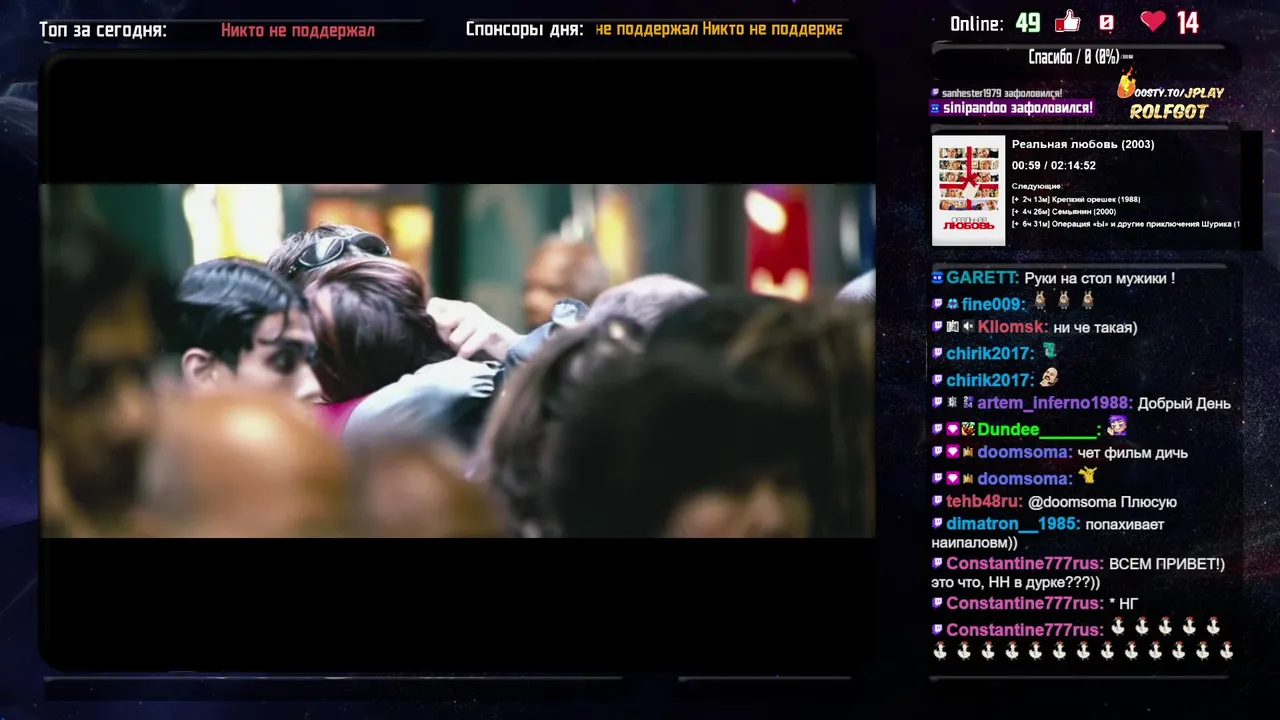Open the Реальная любовь movie poster
Viewport: 1280px width, 720px height.
click(968, 190)
